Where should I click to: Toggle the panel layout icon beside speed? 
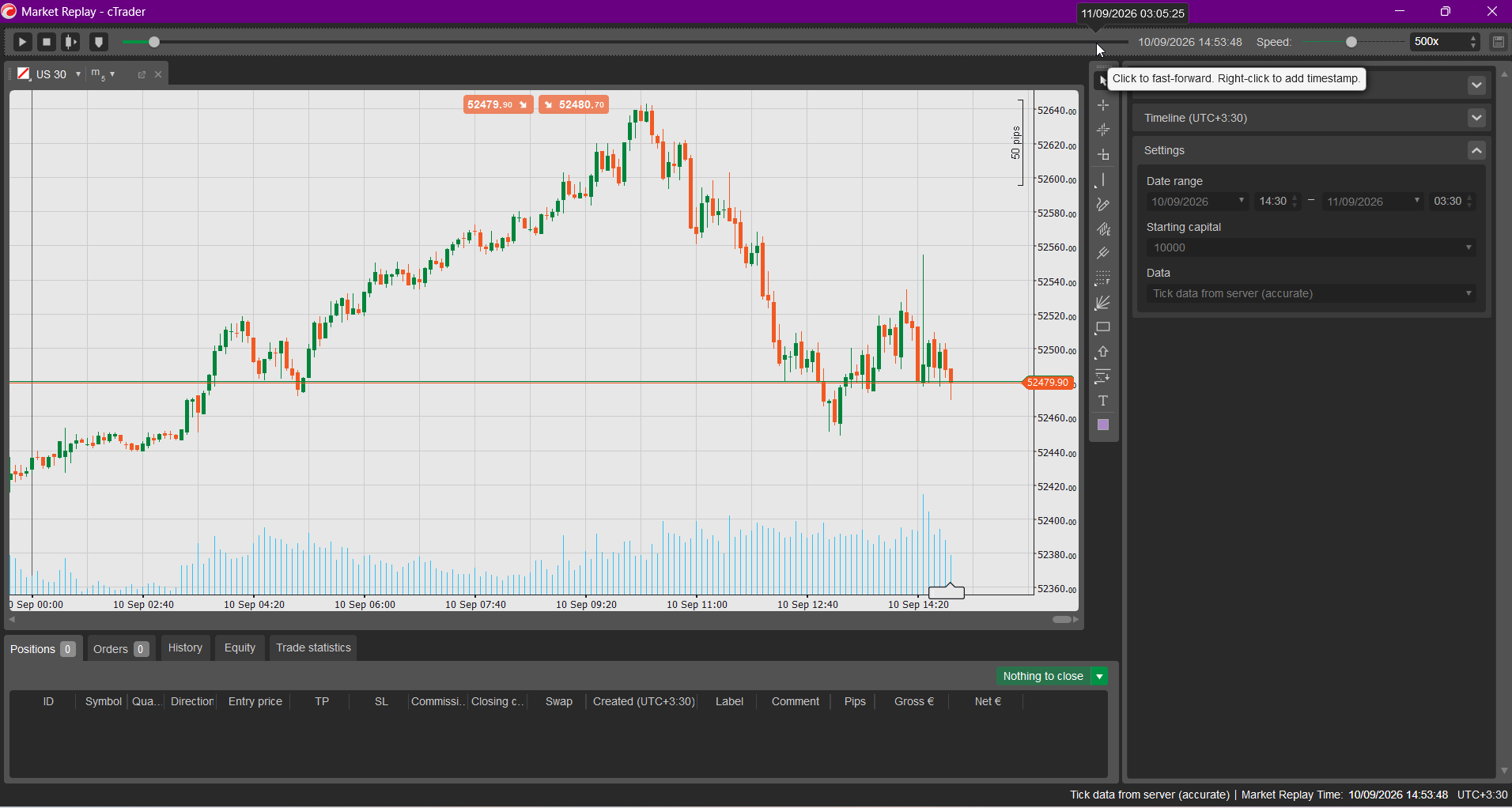pyautogui.click(x=1499, y=42)
